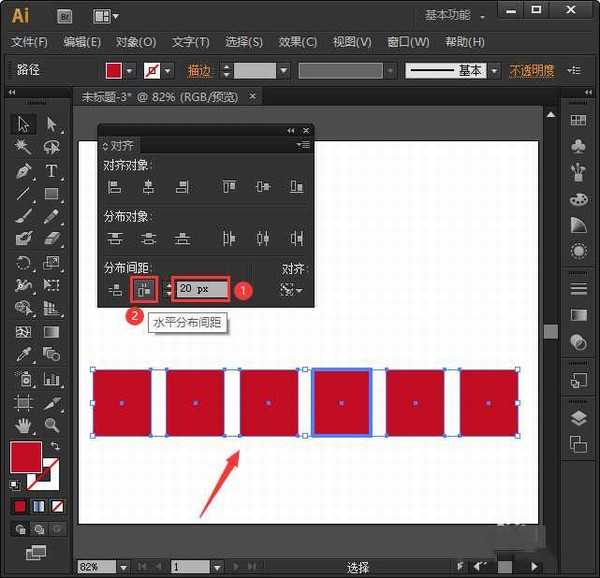Open the Swatches panel icon in right dock

coord(578,120)
